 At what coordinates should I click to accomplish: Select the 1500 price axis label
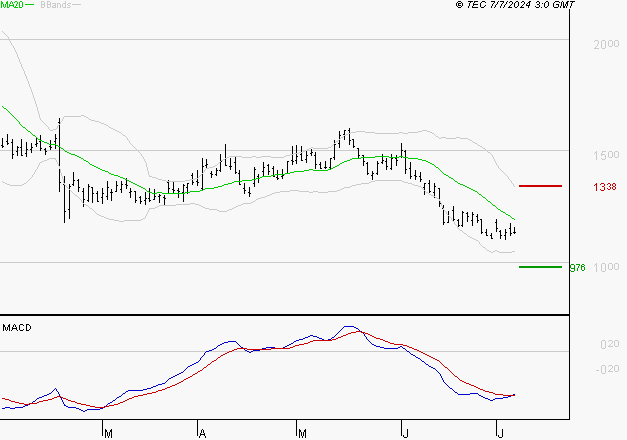[x=606, y=155]
